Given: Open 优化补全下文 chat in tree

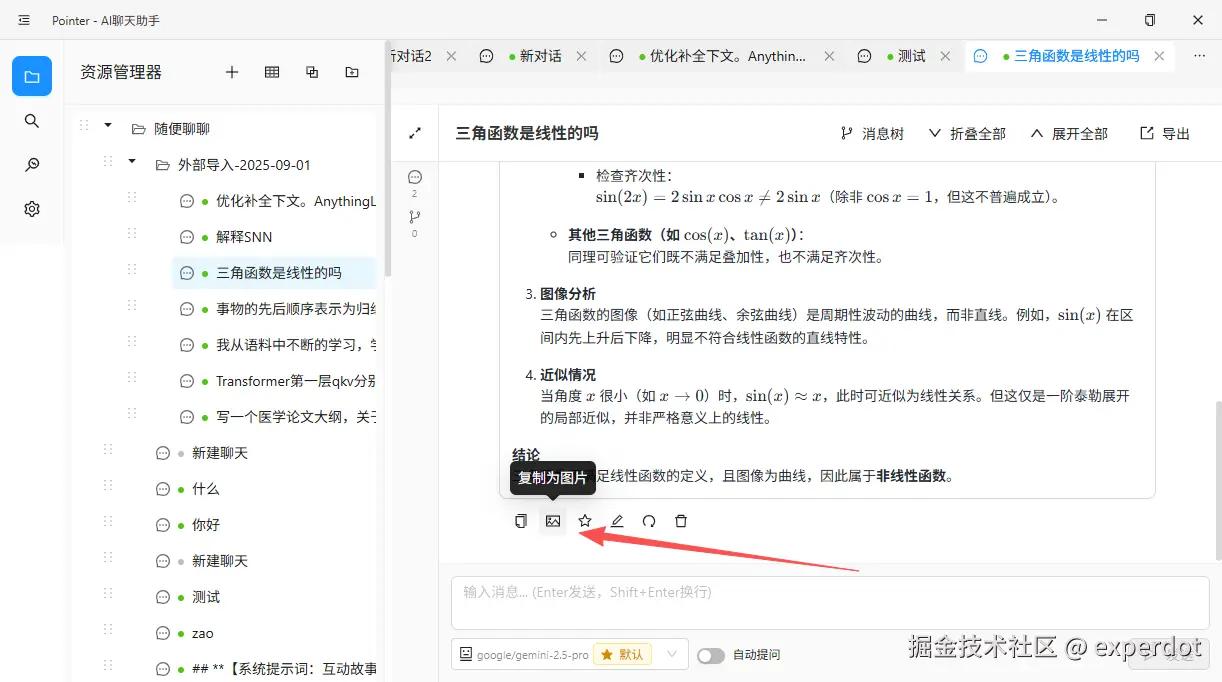Looking at the screenshot, I should [274, 201].
